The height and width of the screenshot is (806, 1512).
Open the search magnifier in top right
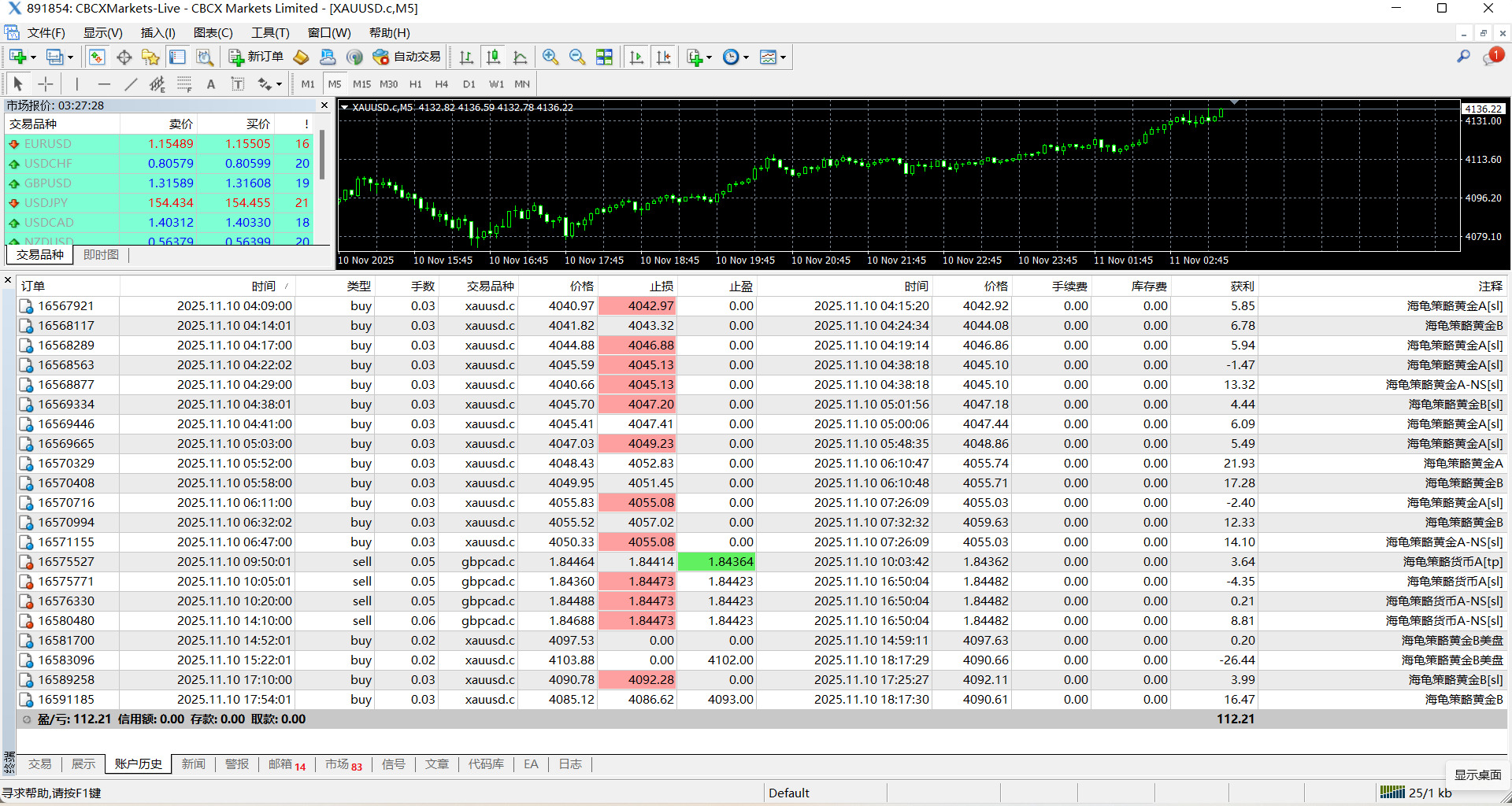[x=1463, y=57]
